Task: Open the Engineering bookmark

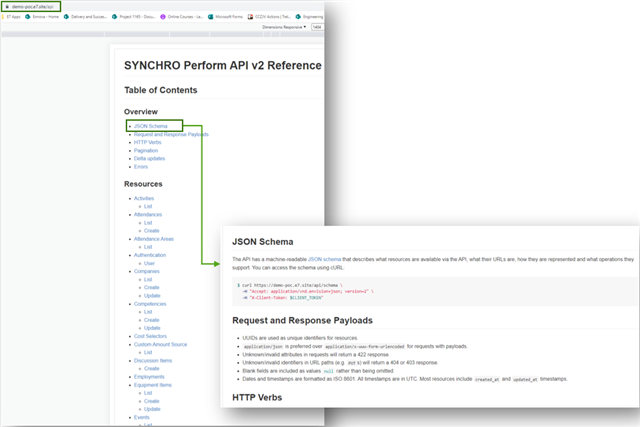Action: click(x=309, y=17)
